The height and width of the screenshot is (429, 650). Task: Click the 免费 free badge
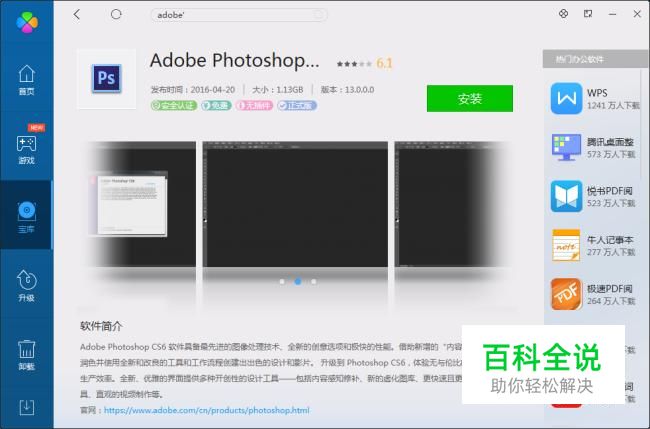pyautogui.click(x=216, y=105)
